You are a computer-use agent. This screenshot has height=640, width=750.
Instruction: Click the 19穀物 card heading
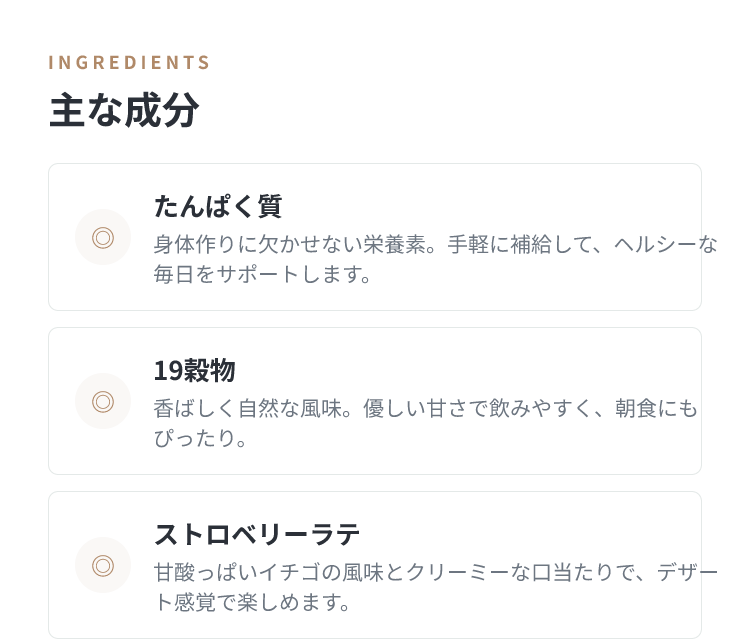[x=195, y=370]
